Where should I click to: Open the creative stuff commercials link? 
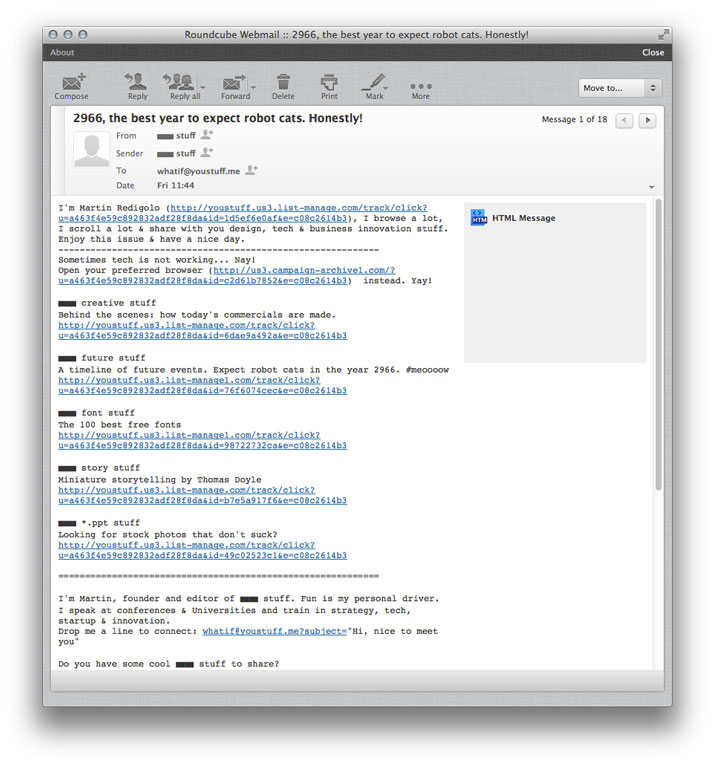coord(203,330)
